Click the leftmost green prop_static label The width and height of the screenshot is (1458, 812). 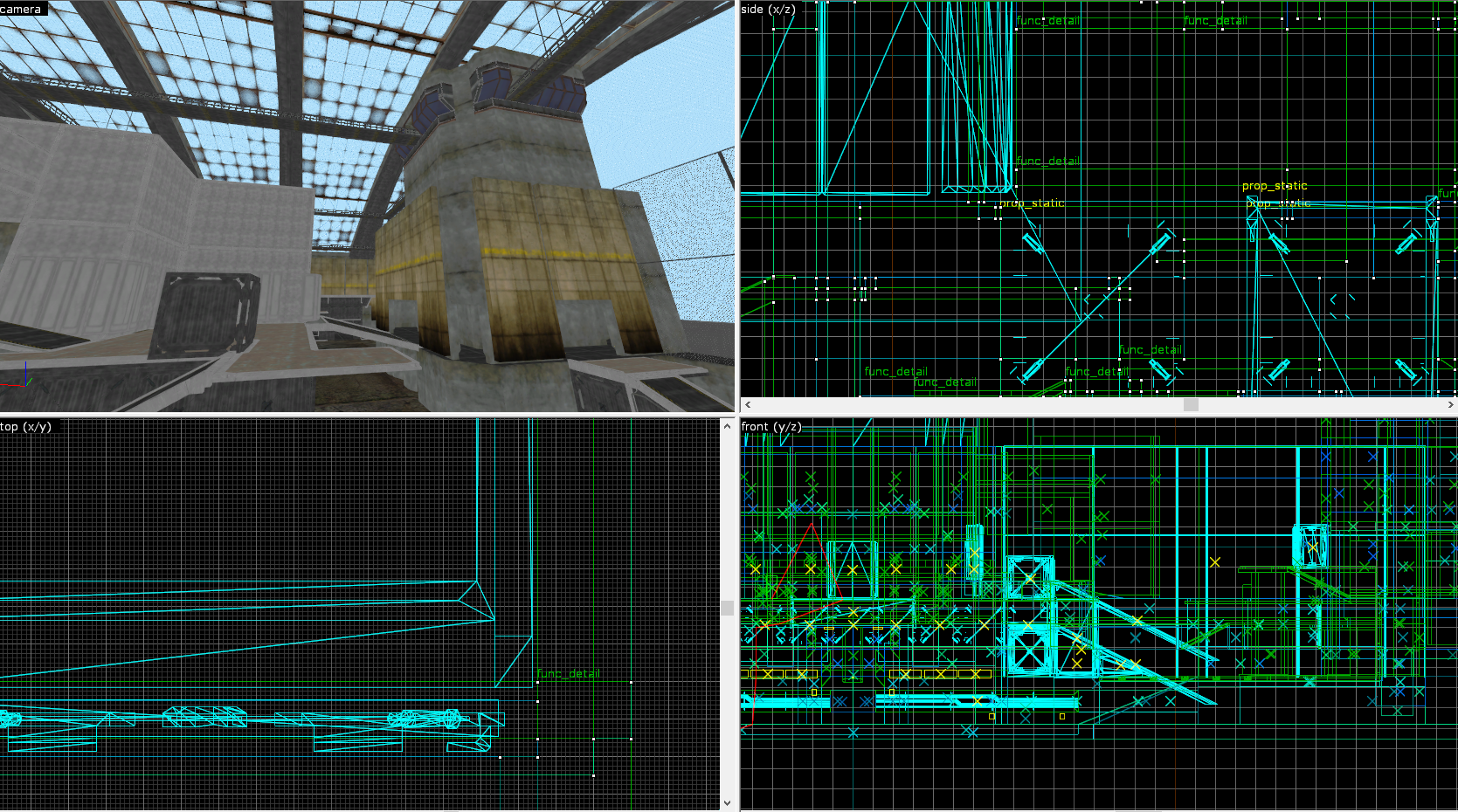(1033, 203)
